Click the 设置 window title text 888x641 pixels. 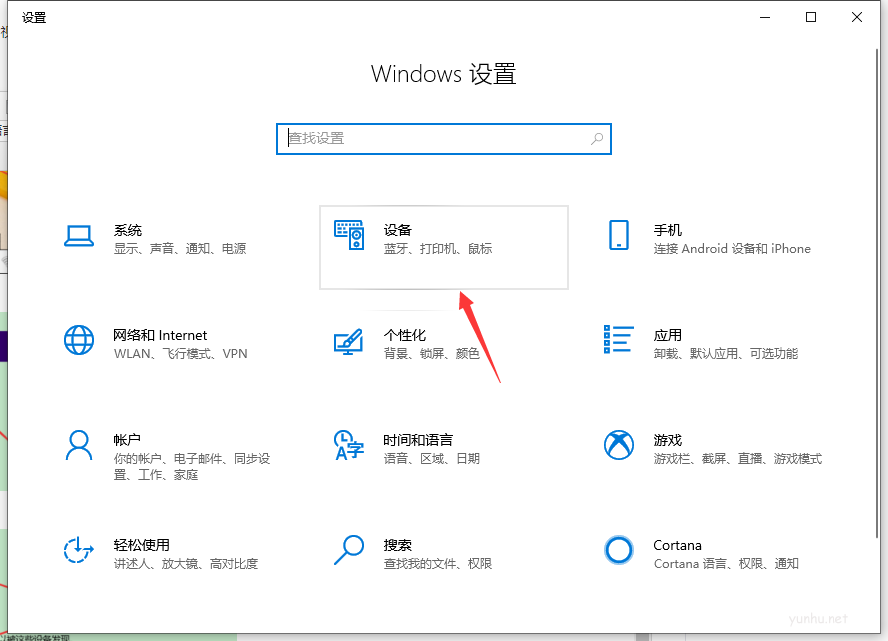tap(34, 18)
